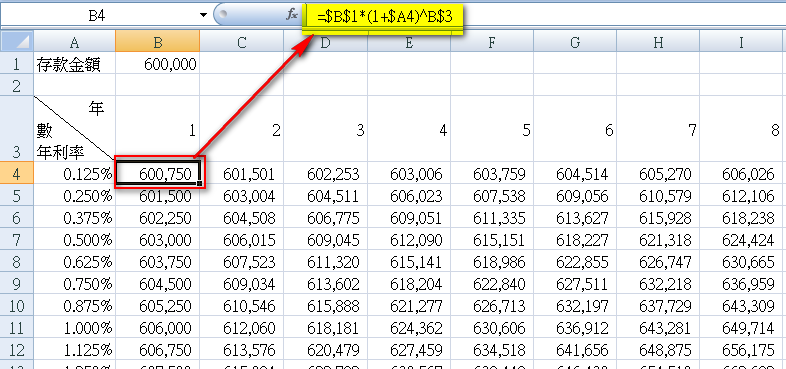Click the 0.500% interest rate cell
The image size is (786, 369).
[x=74, y=240]
